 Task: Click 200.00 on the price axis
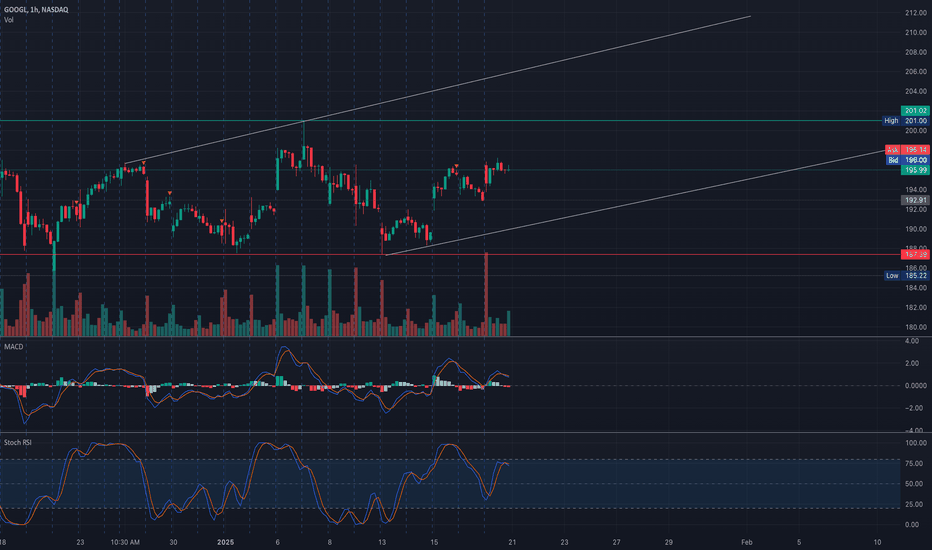pos(915,131)
